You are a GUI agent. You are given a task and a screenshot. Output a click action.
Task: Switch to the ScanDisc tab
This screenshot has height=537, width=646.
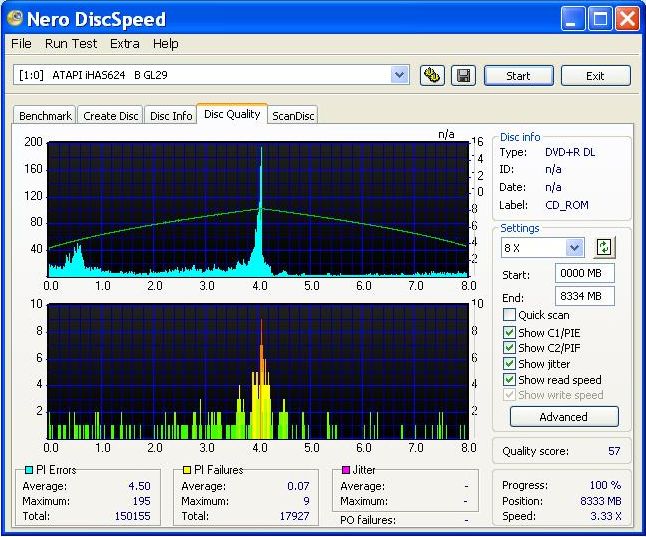click(293, 116)
